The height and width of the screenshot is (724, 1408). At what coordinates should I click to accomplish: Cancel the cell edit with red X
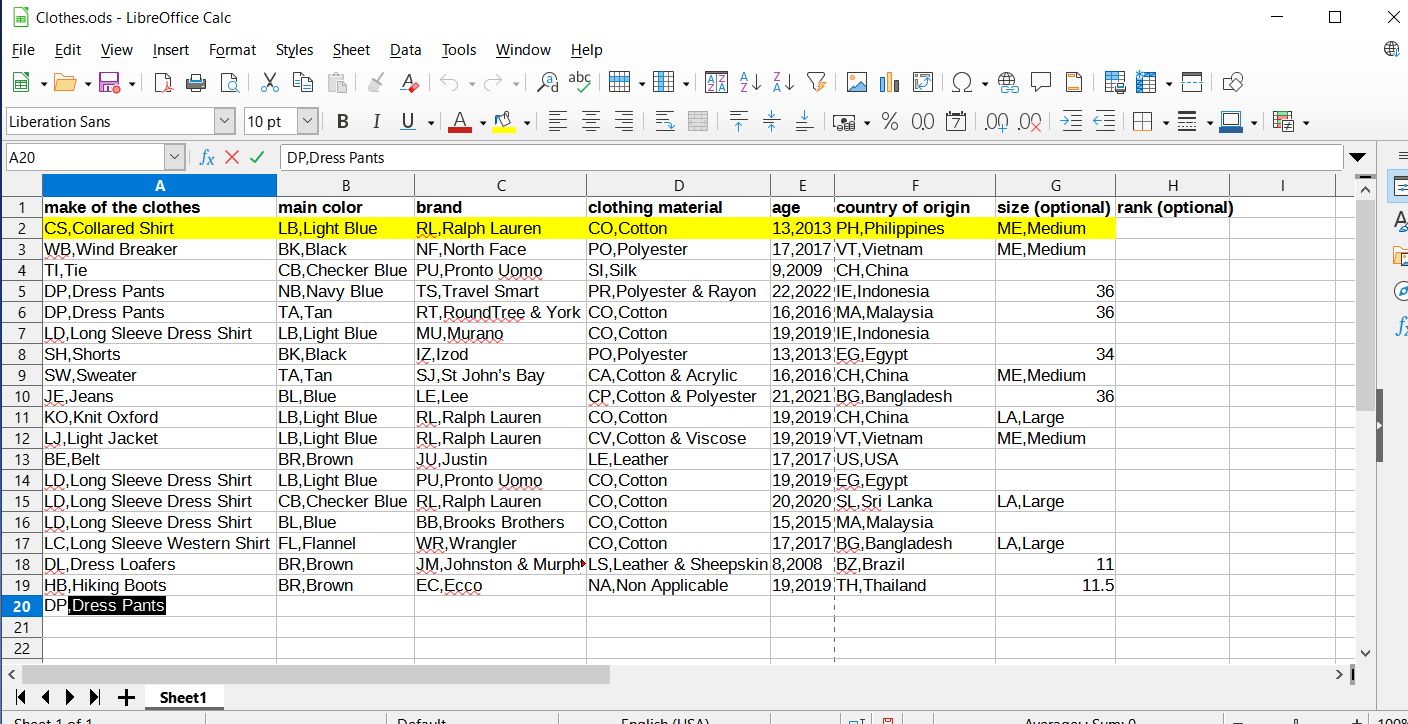click(x=232, y=157)
